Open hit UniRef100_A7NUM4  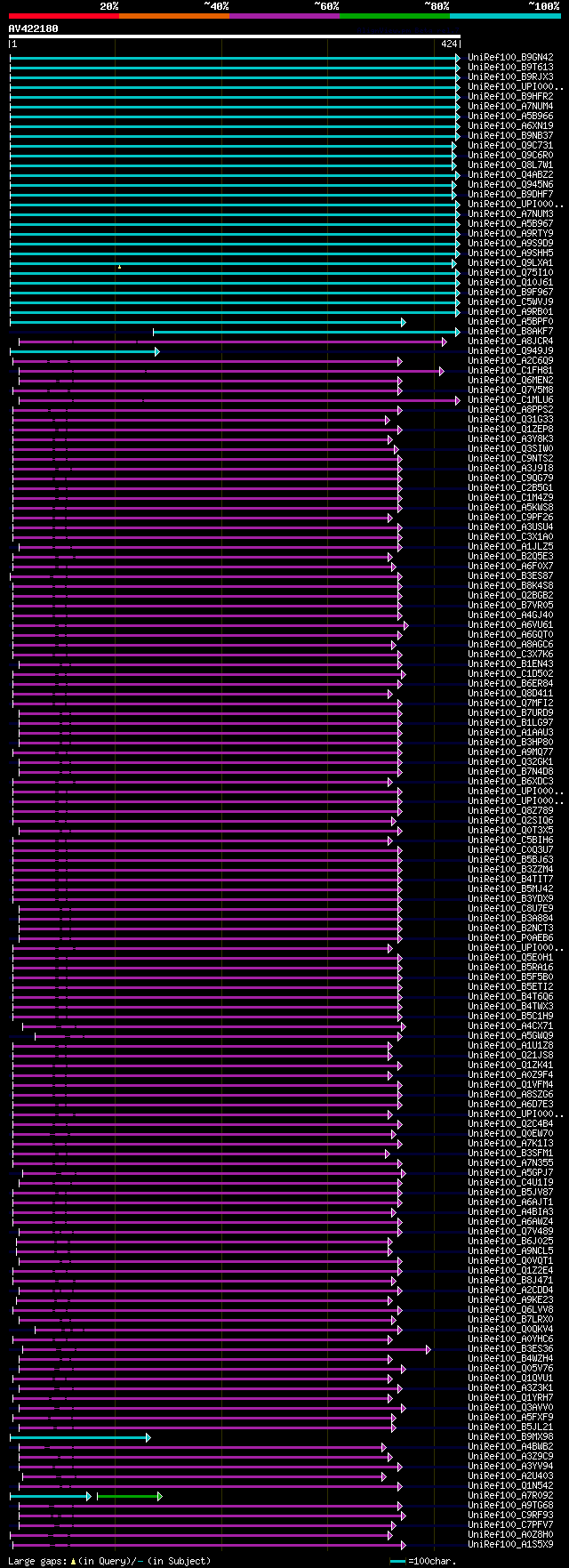pyautogui.click(x=510, y=107)
